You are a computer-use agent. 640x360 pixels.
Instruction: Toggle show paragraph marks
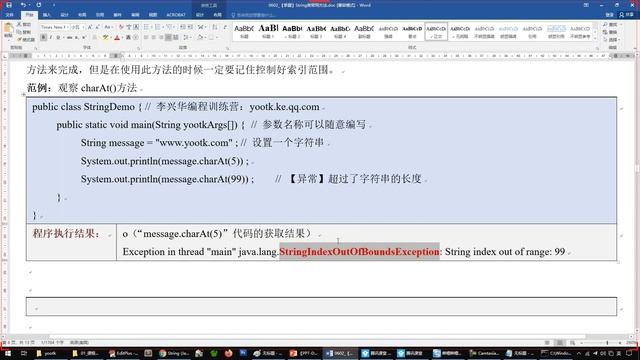224,27
